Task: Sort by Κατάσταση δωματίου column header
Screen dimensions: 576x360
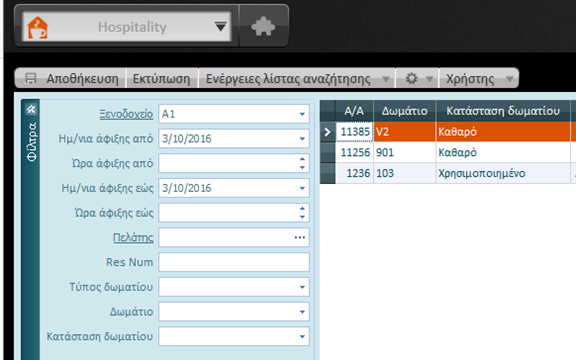Action: tap(503, 111)
